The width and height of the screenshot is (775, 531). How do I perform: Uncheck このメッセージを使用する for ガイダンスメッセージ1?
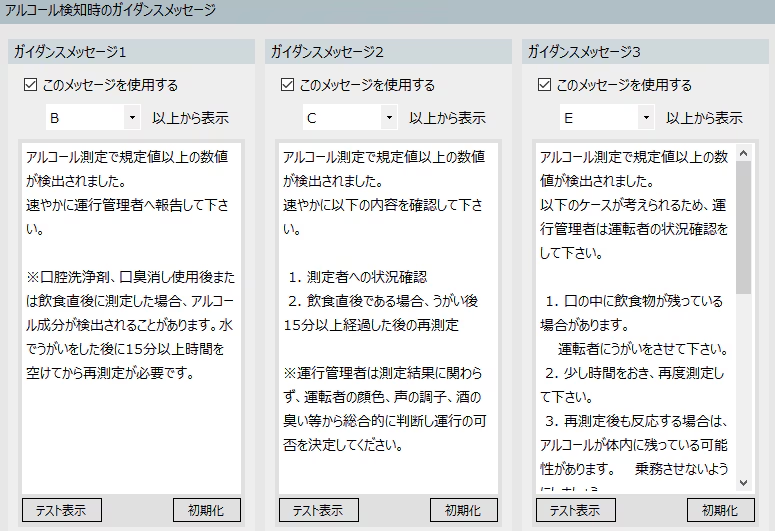point(30,85)
